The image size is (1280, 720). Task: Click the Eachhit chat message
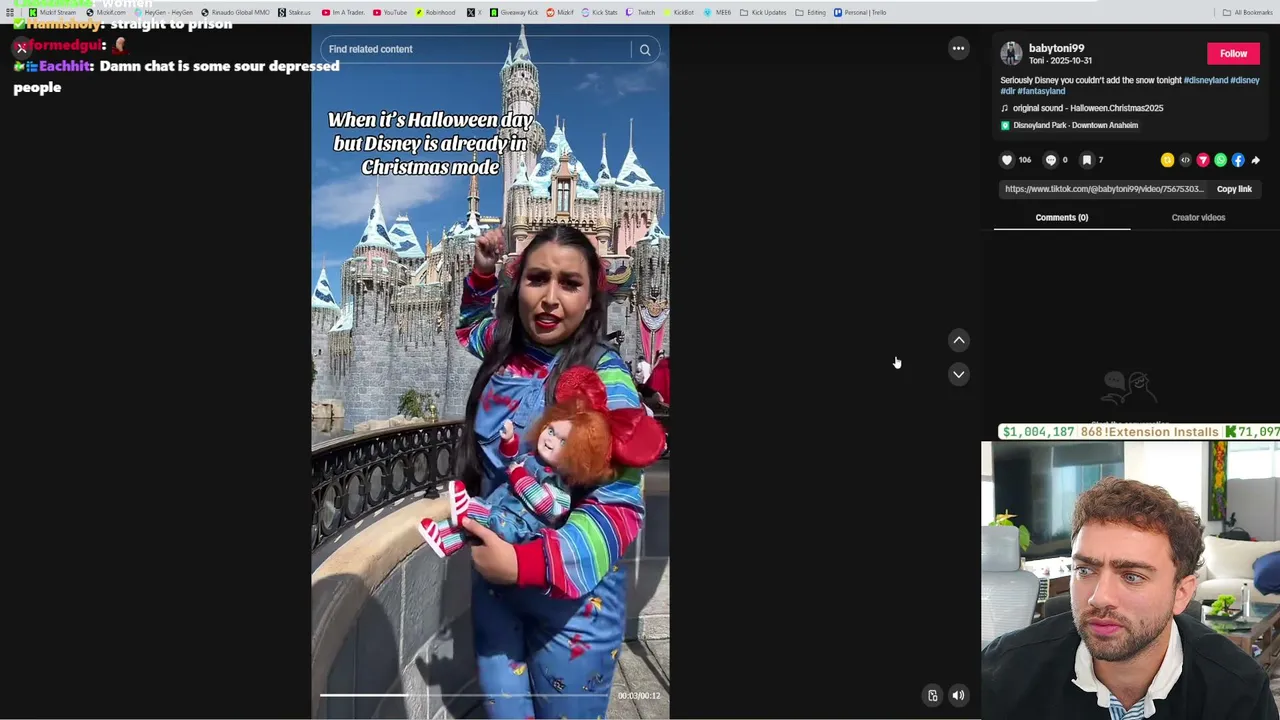[x=177, y=76]
